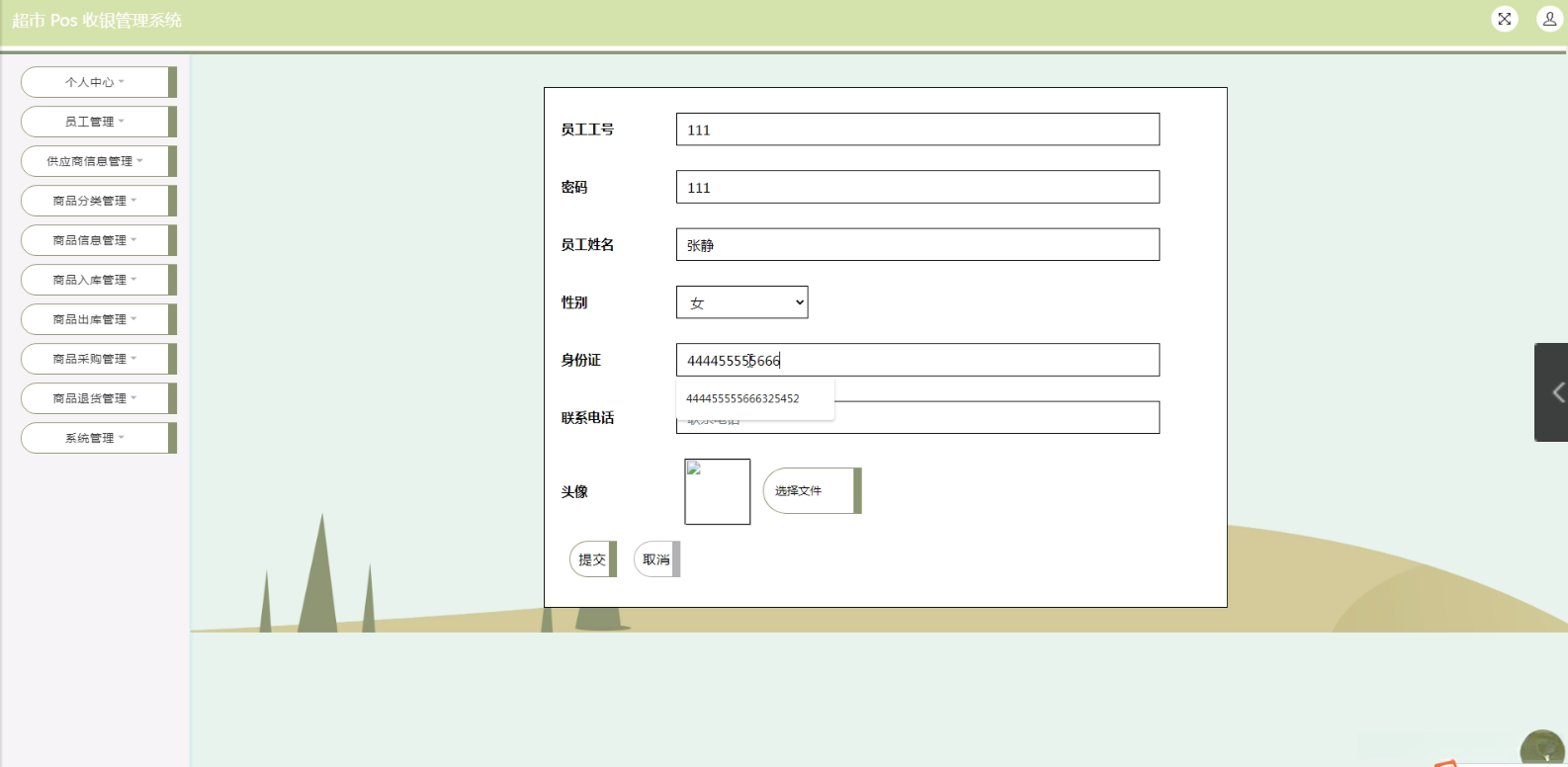Click the 头像 avatar image preview
The height and width of the screenshot is (767, 1568).
(717, 491)
